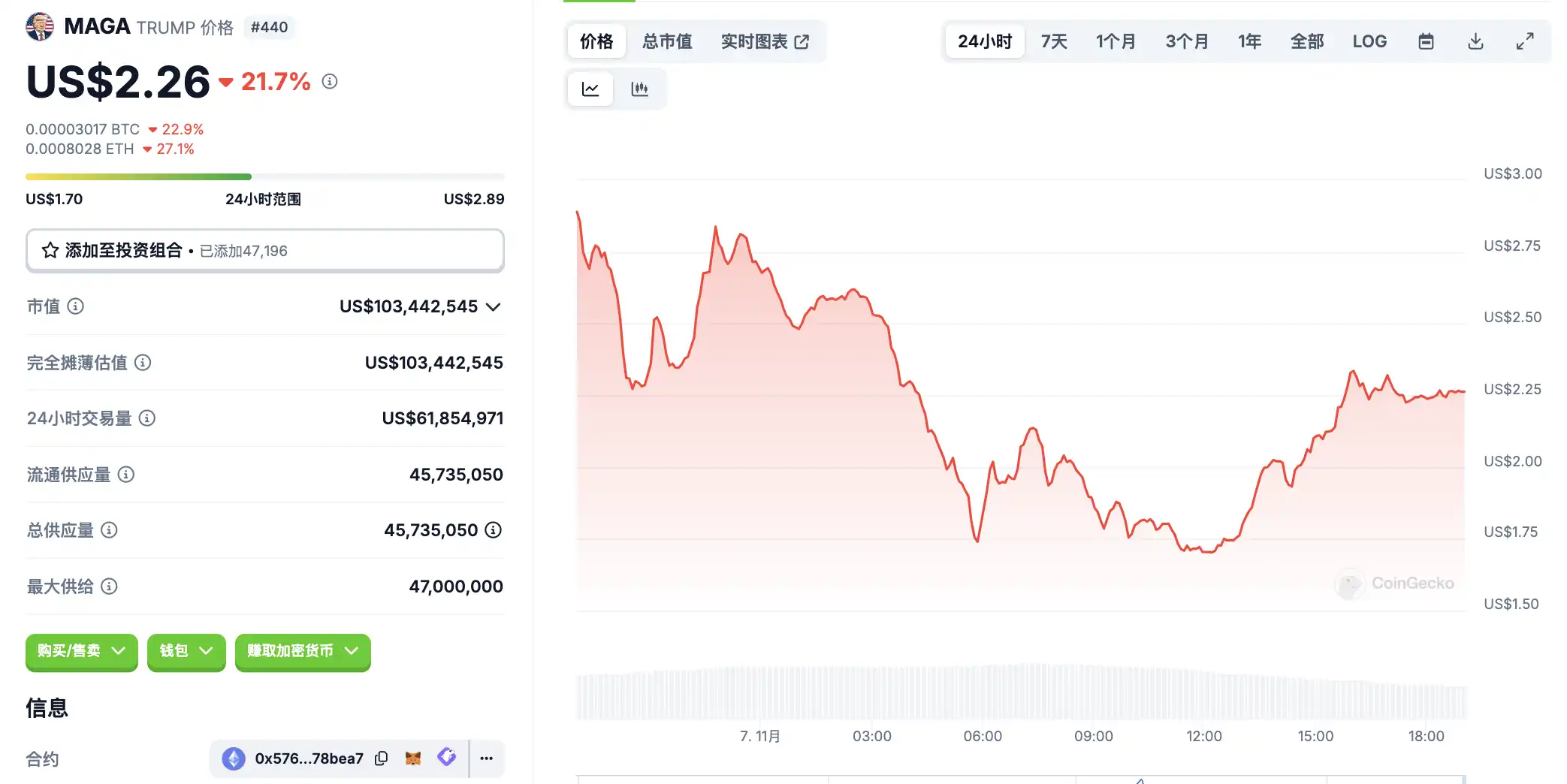The image size is (1567, 784).
Task: Open the calendar date range picker
Action: coord(1426,41)
